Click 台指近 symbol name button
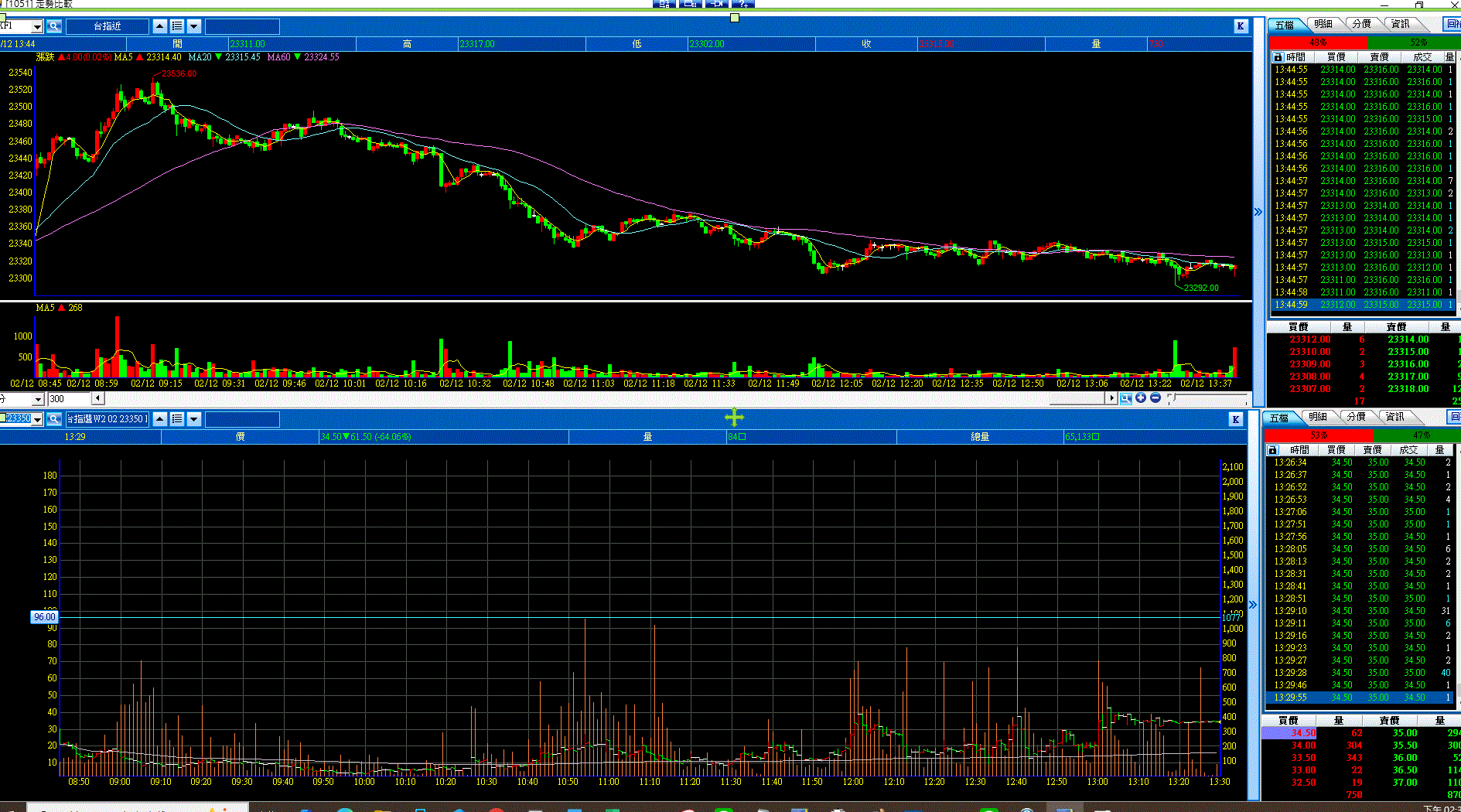Screen dimensions: 1461x812 coord(108,26)
